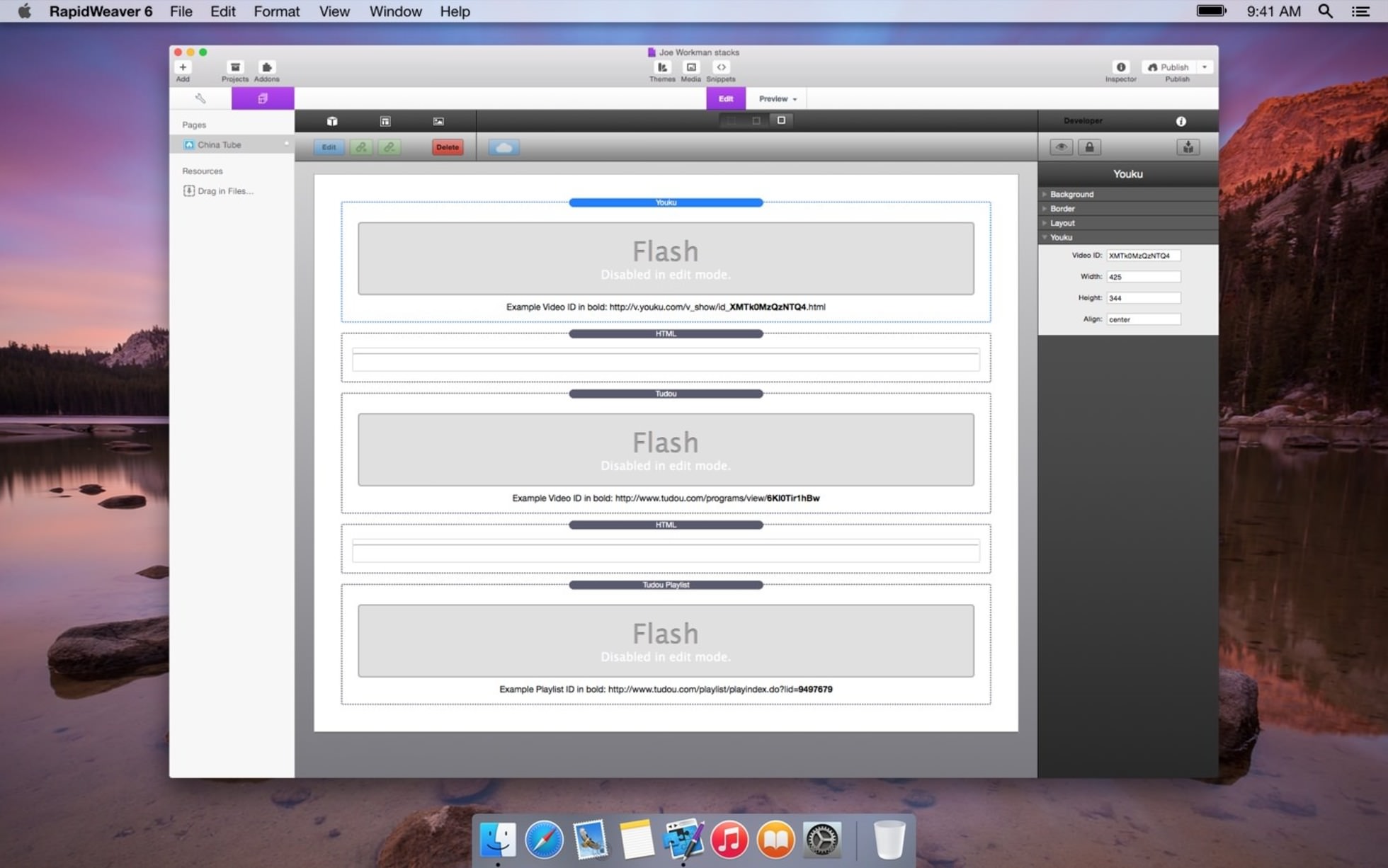This screenshot has height=868, width=1388.
Task: Select the grid outline view mode
Action: 732,120
